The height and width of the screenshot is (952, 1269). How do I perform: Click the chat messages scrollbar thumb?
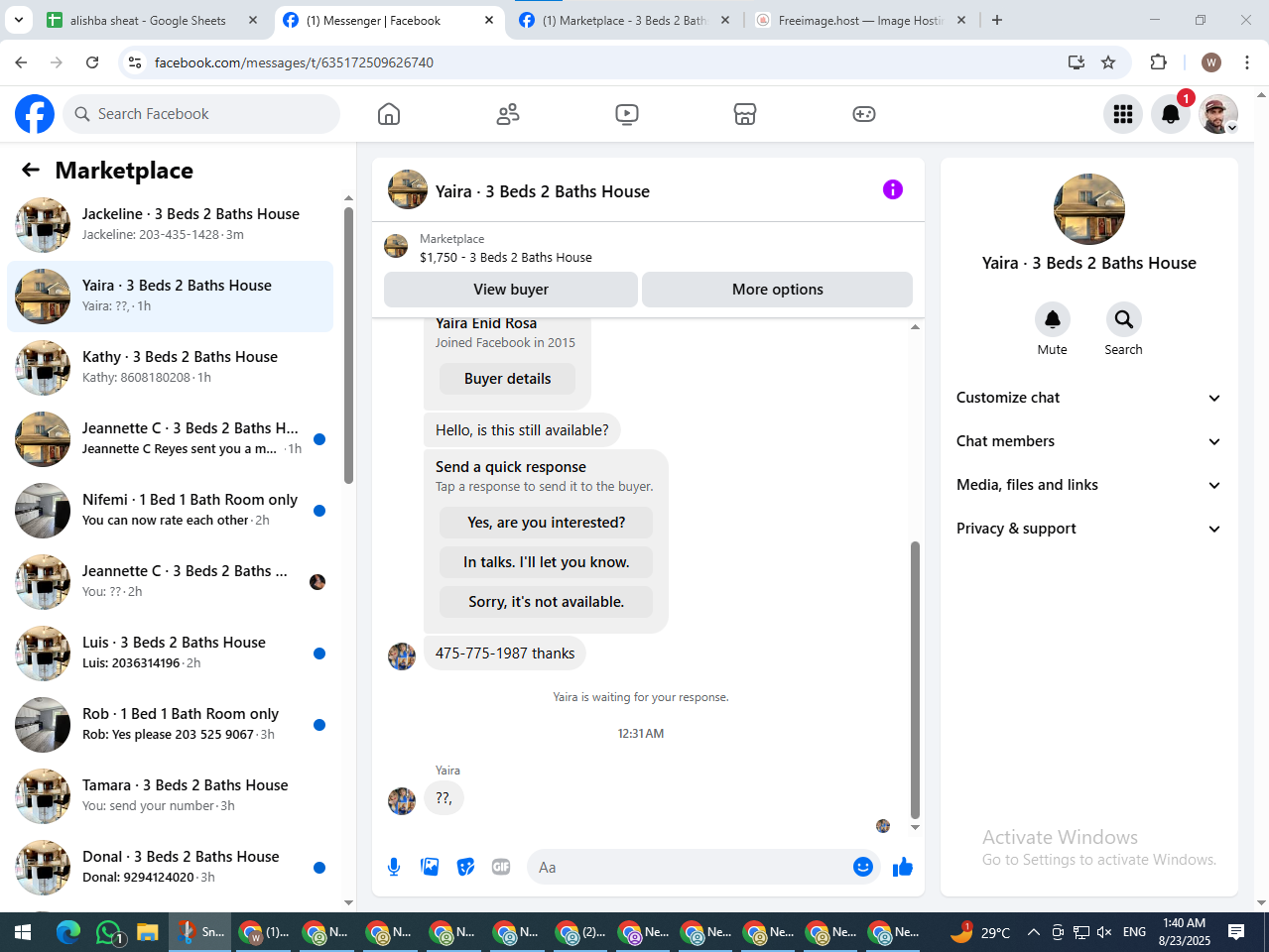[x=915, y=679]
